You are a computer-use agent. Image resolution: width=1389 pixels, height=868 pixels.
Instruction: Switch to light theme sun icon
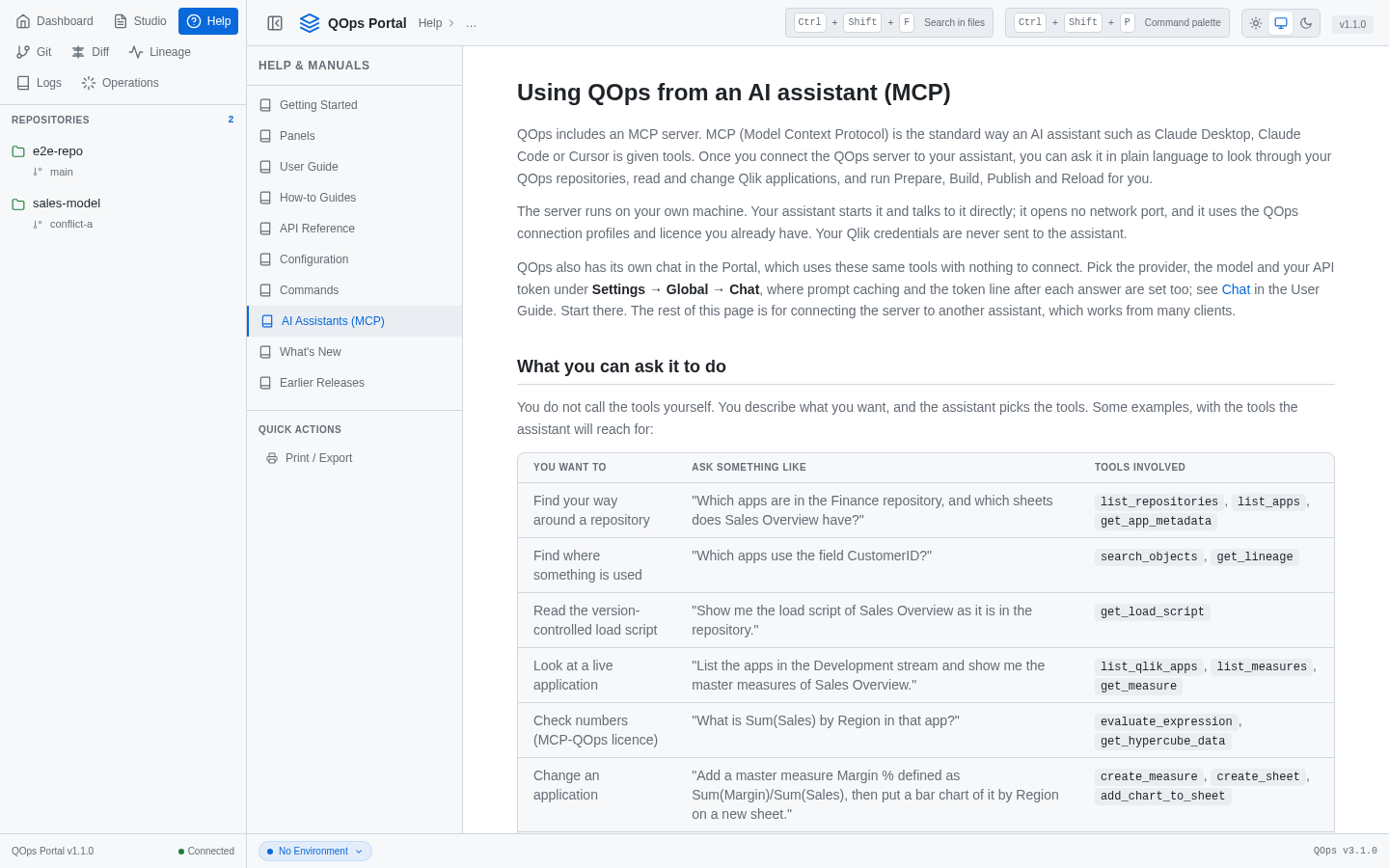tap(1256, 23)
